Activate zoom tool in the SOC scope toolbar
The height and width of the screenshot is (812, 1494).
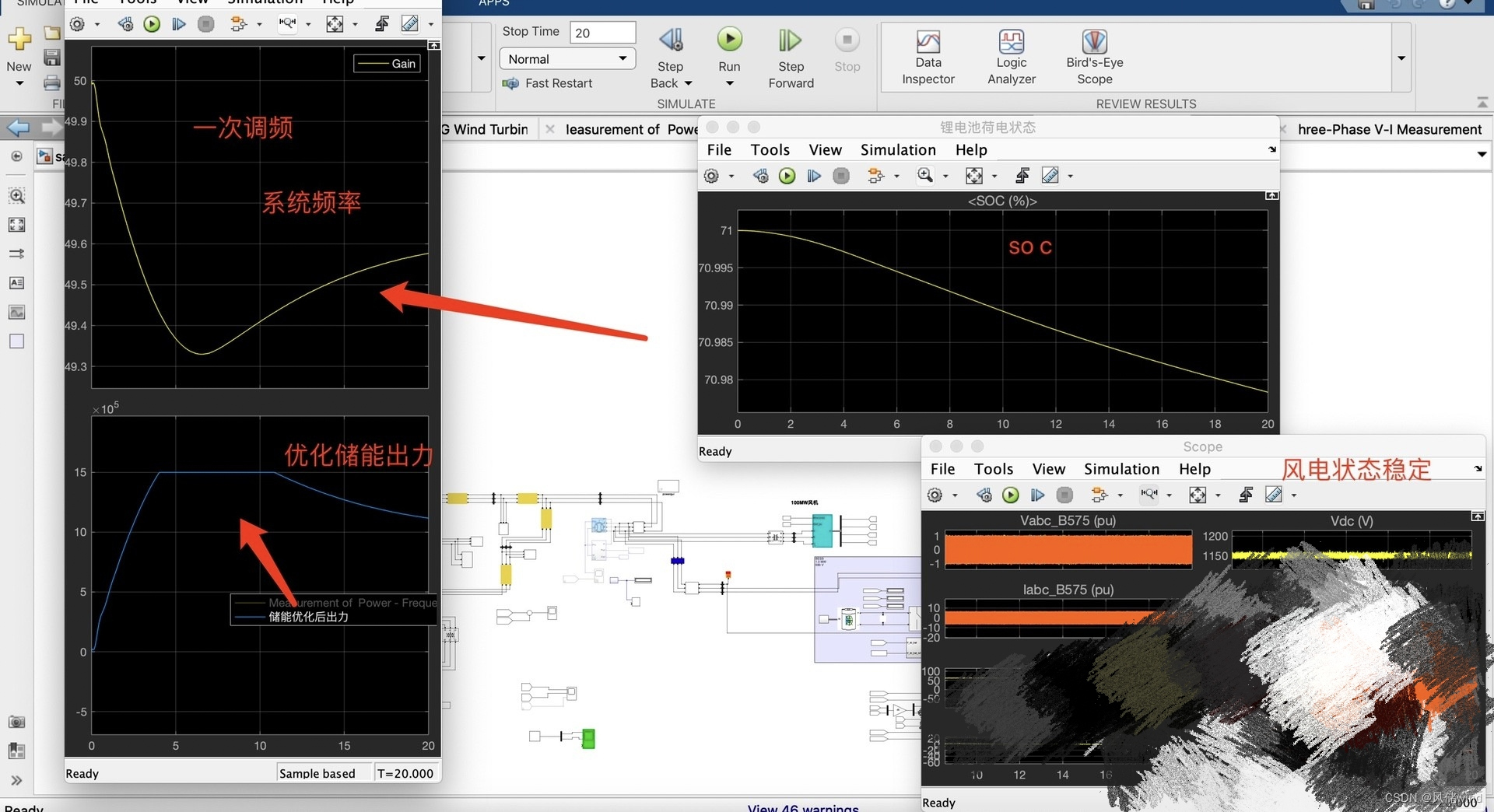tap(926, 176)
